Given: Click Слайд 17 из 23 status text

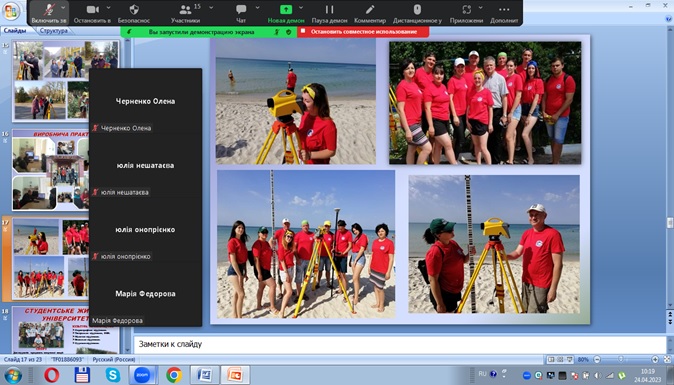Looking at the screenshot, I should 23,359.
